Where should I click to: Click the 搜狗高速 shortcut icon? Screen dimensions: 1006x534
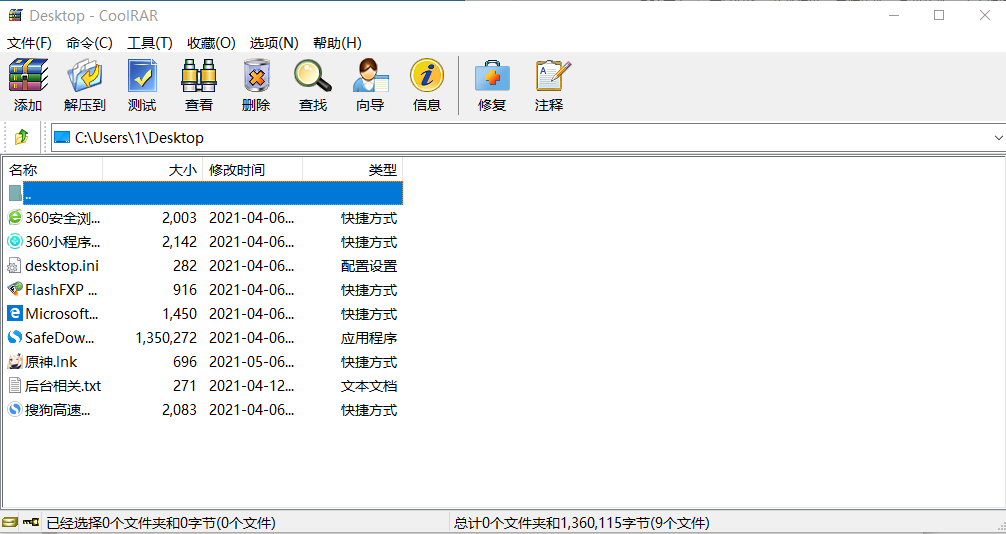tap(15, 409)
